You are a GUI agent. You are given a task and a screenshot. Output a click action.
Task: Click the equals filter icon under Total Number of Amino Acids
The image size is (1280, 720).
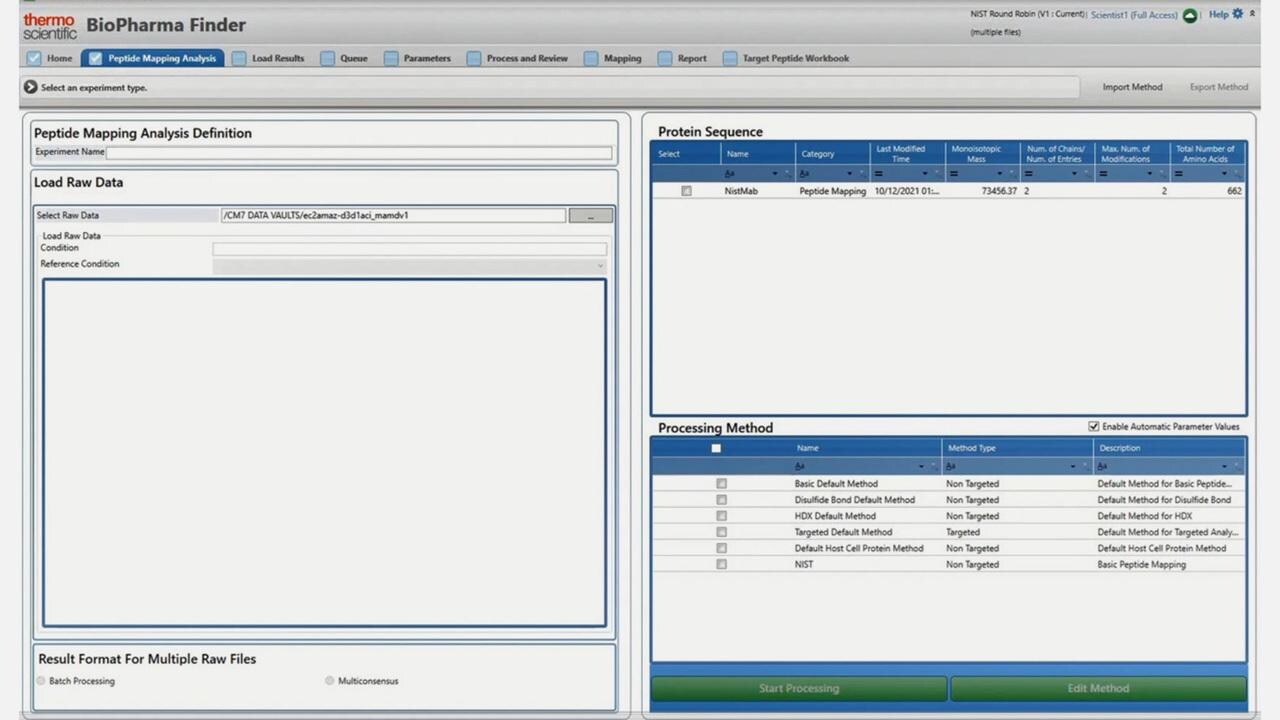pyautogui.click(x=1179, y=174)
